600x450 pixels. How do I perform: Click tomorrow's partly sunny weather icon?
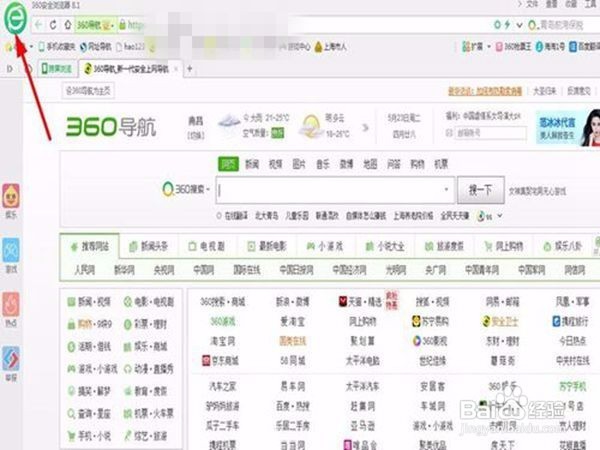(x=311, y=126)
